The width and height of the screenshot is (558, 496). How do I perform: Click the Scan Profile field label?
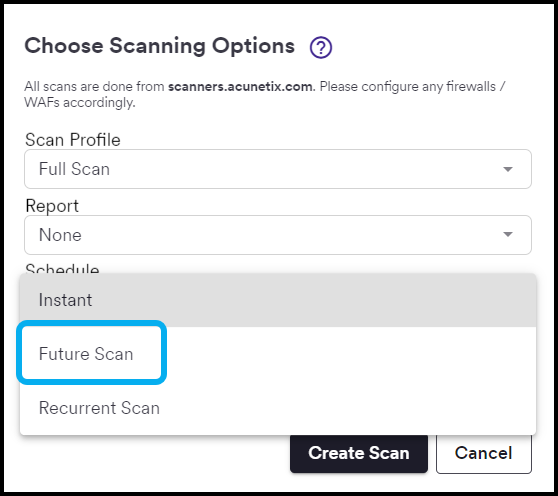point(73,139)
